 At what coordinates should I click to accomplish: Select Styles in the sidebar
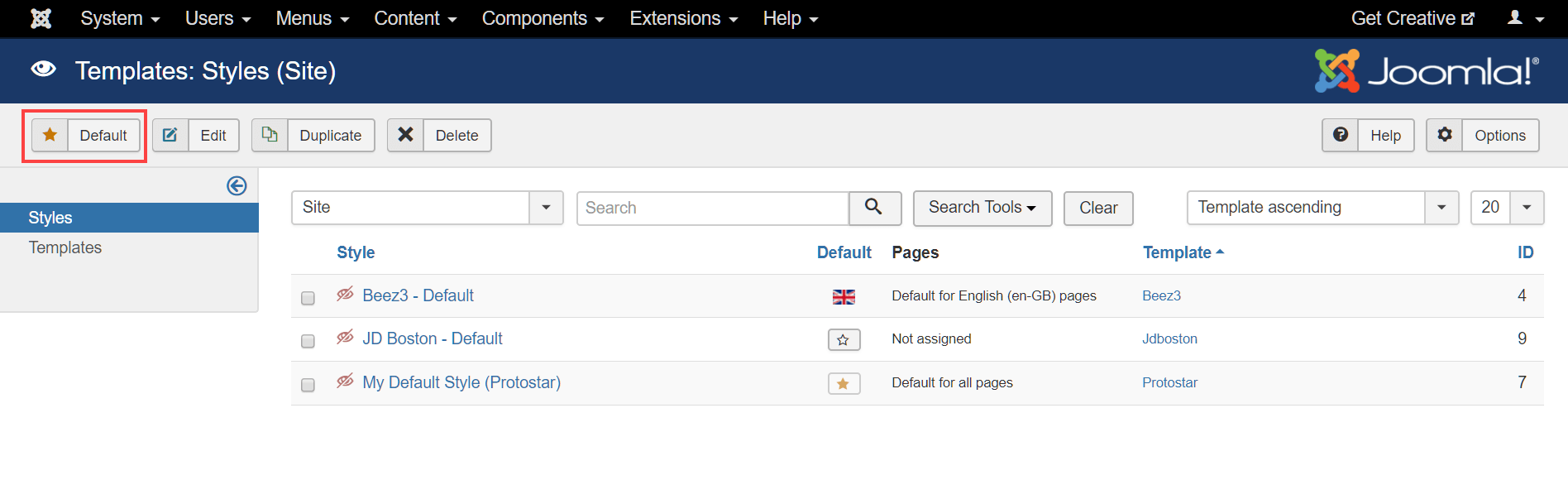[x=129, y=218]
